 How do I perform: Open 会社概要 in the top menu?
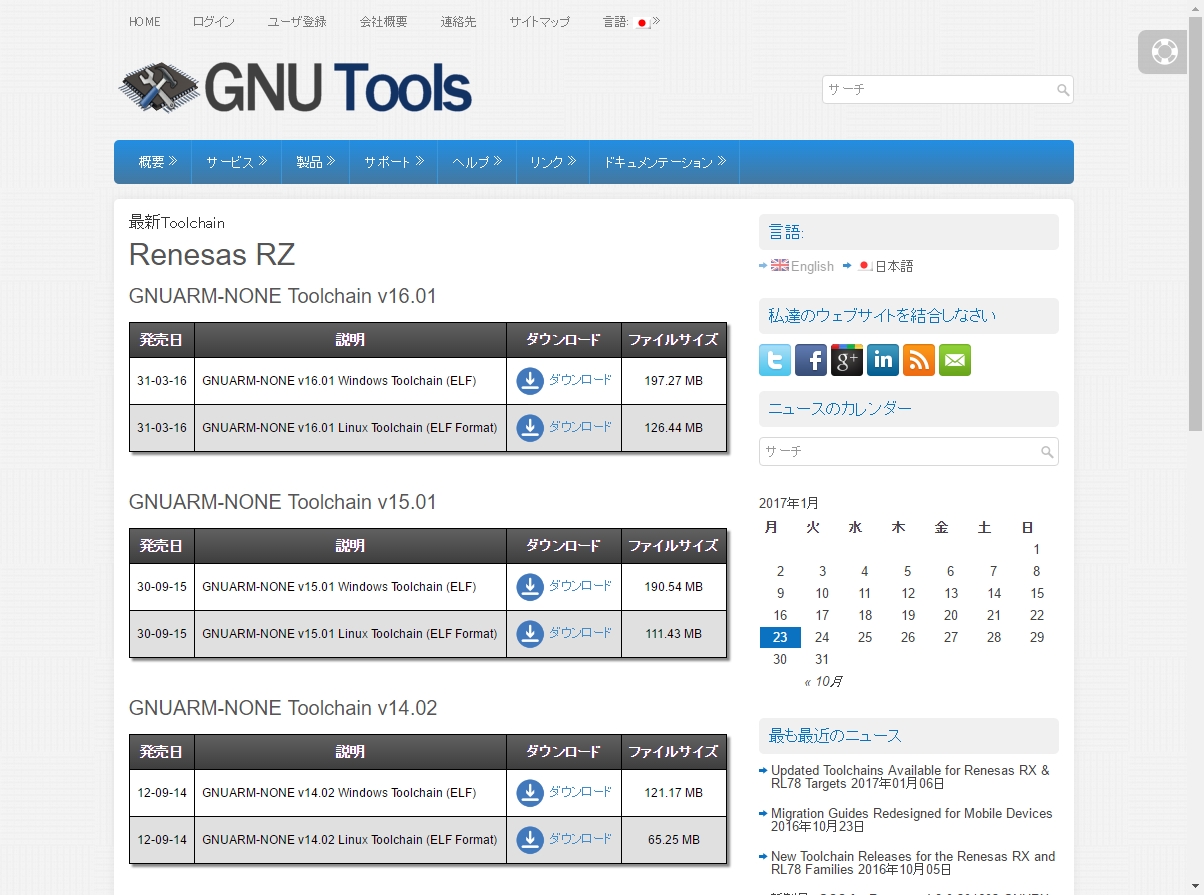(384, 22)
